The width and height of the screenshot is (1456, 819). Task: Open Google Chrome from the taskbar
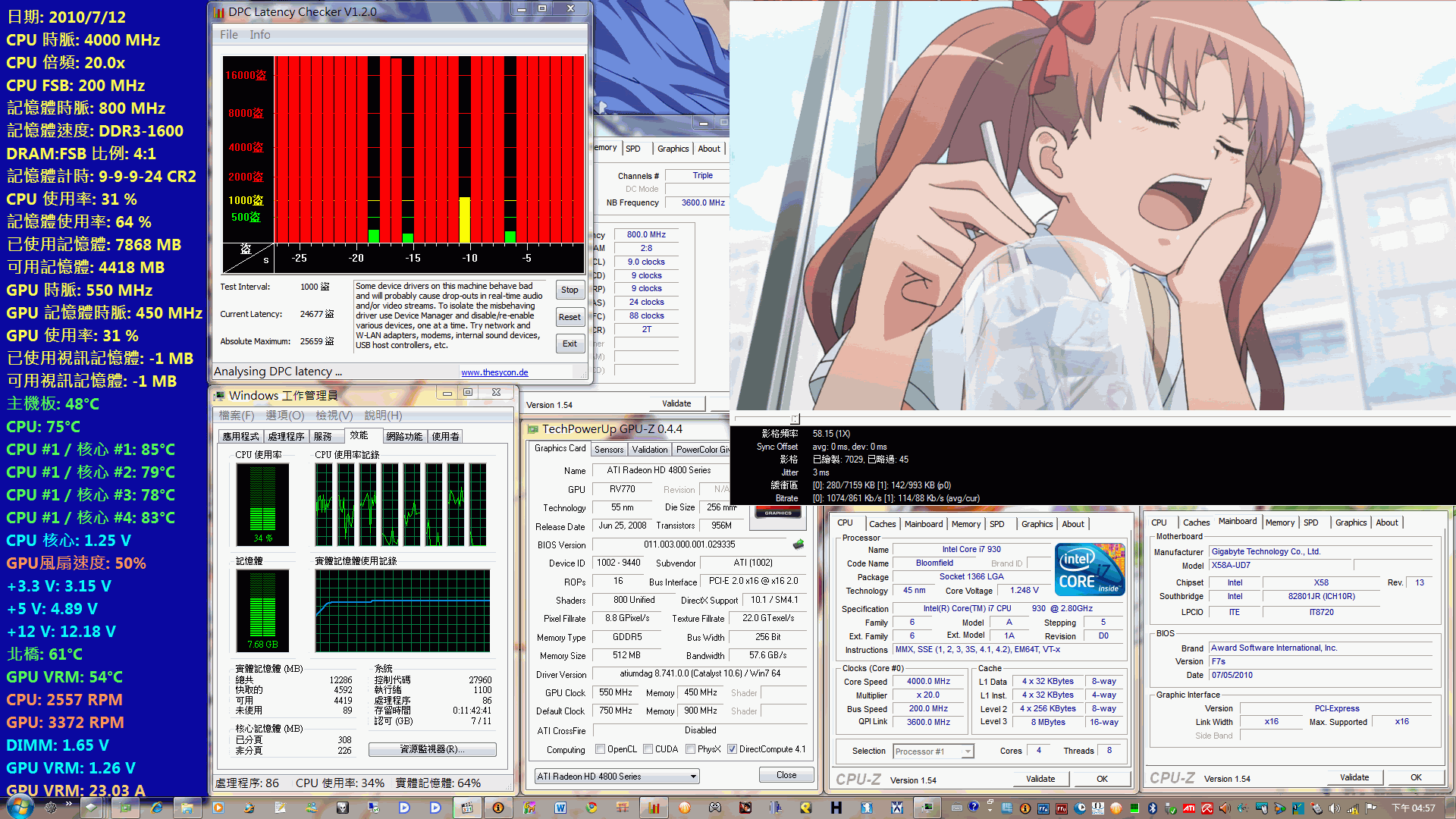tap(591, 808)
